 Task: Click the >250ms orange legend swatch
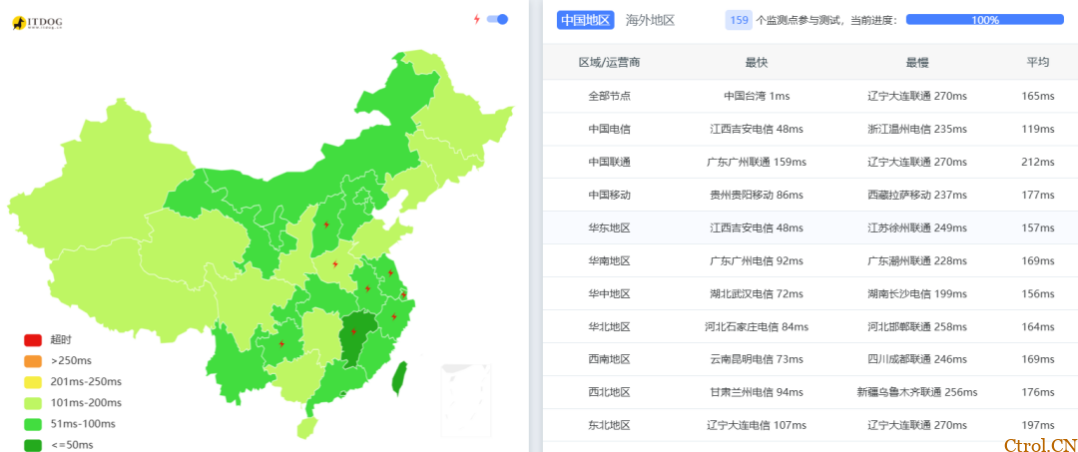point(34,360)
